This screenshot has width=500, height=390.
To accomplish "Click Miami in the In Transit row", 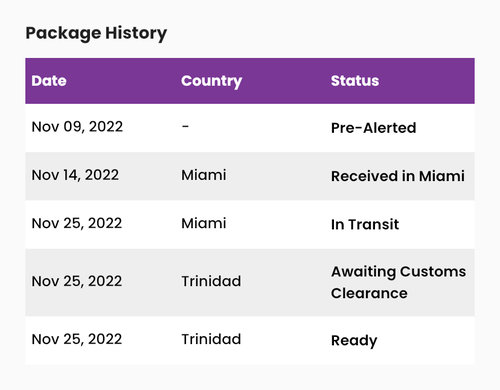I will click(204, 224).
